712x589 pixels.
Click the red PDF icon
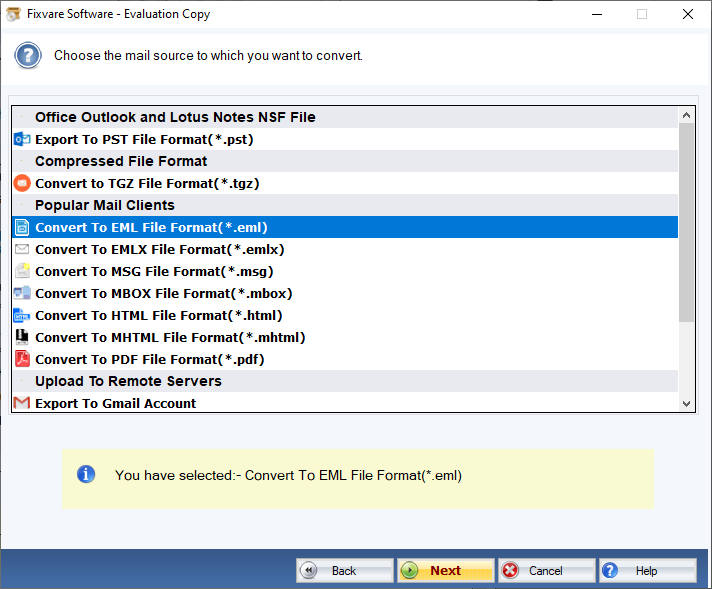[22, 359]
